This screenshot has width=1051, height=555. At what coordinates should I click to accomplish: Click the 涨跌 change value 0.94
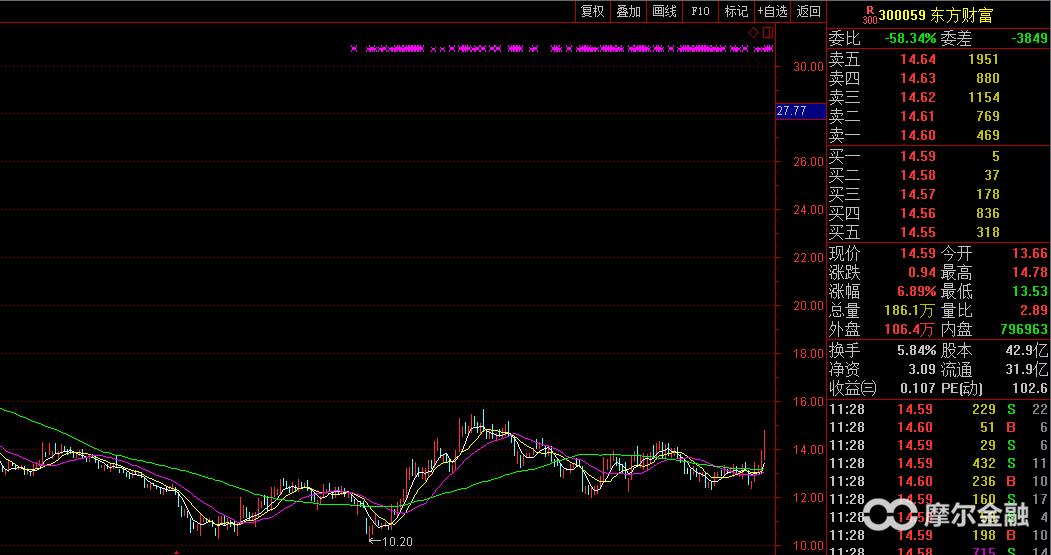[922, 272]
